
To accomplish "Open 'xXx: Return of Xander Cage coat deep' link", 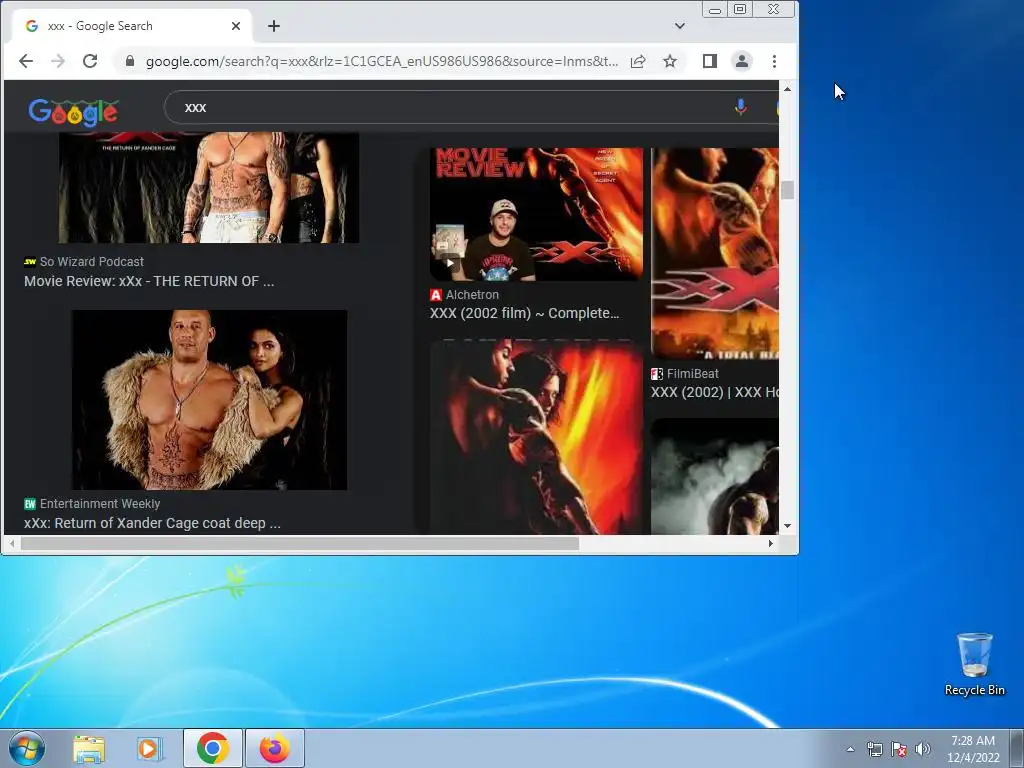I will [x=152, y=523].
